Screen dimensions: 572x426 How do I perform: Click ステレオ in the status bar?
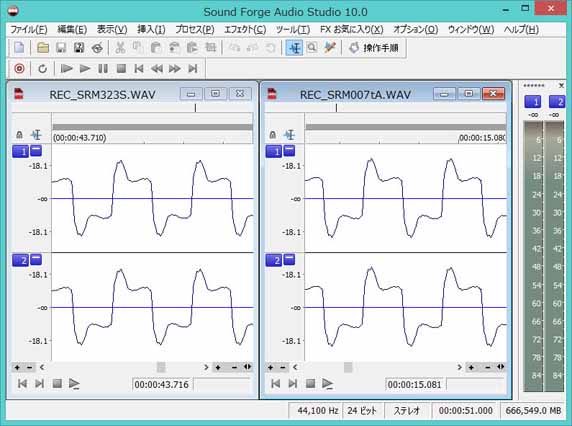(407, 411)
